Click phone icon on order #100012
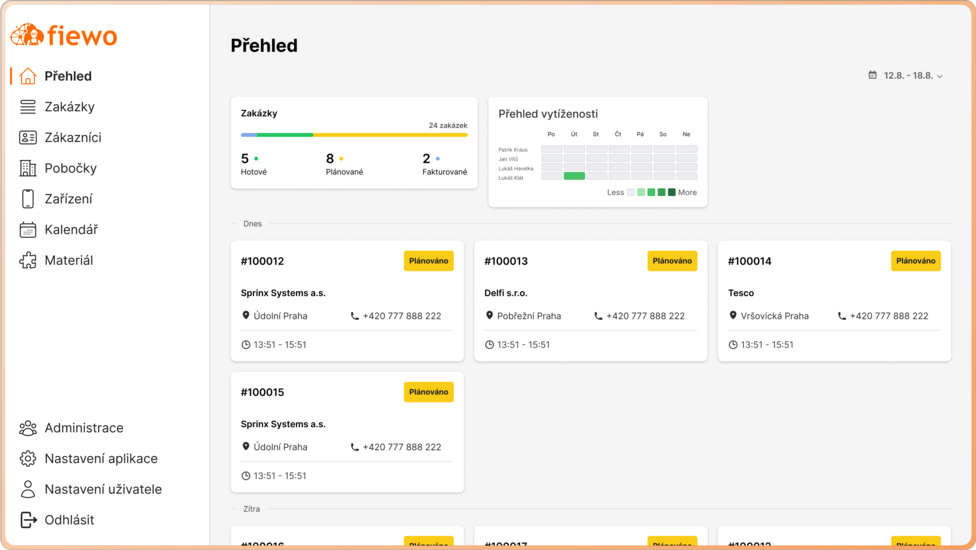The width and height of the screenshot is (976, 550). 355,316
